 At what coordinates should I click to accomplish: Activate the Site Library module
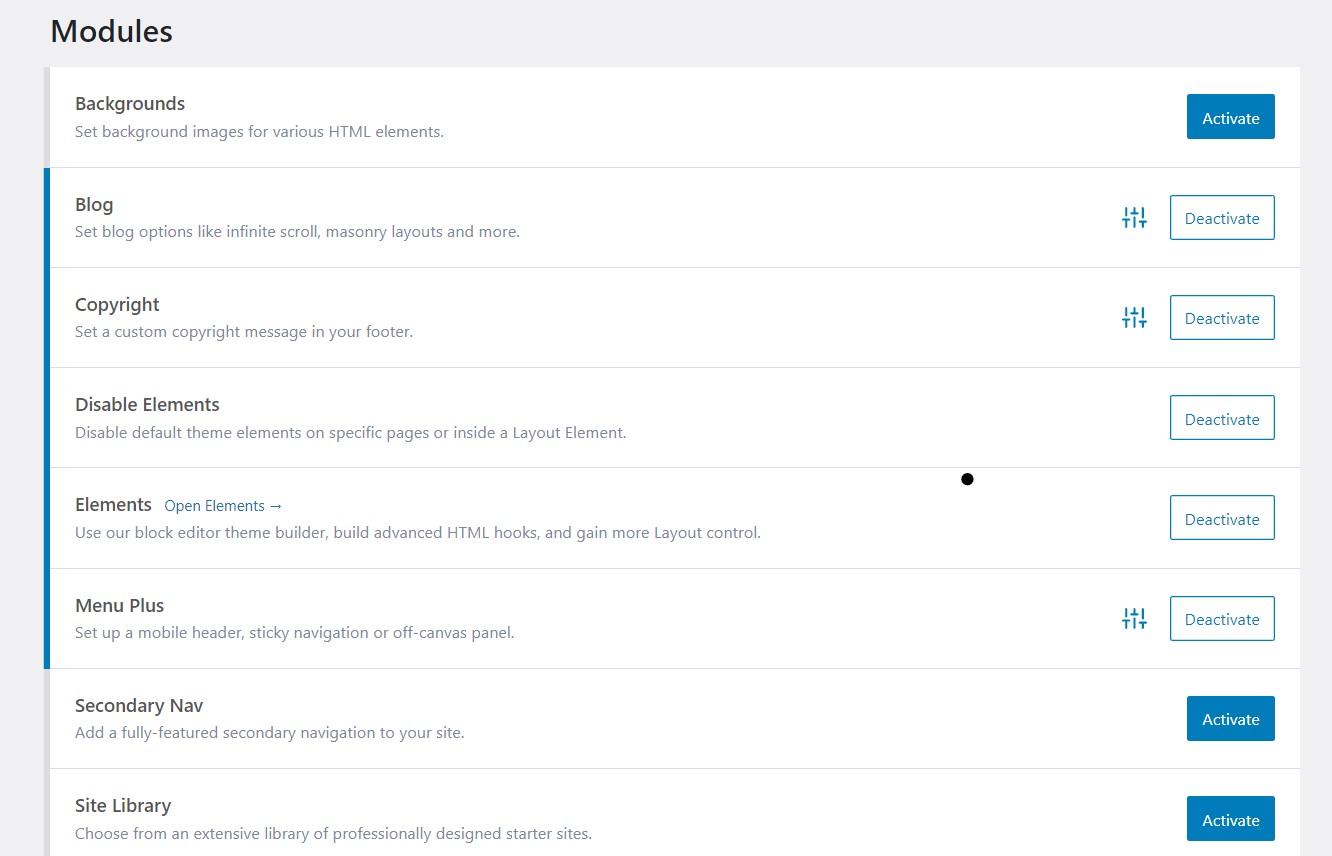point(1230,818)
